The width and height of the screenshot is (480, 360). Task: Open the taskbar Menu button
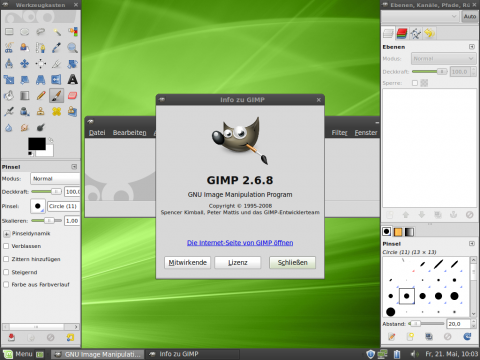pos(19,354)
